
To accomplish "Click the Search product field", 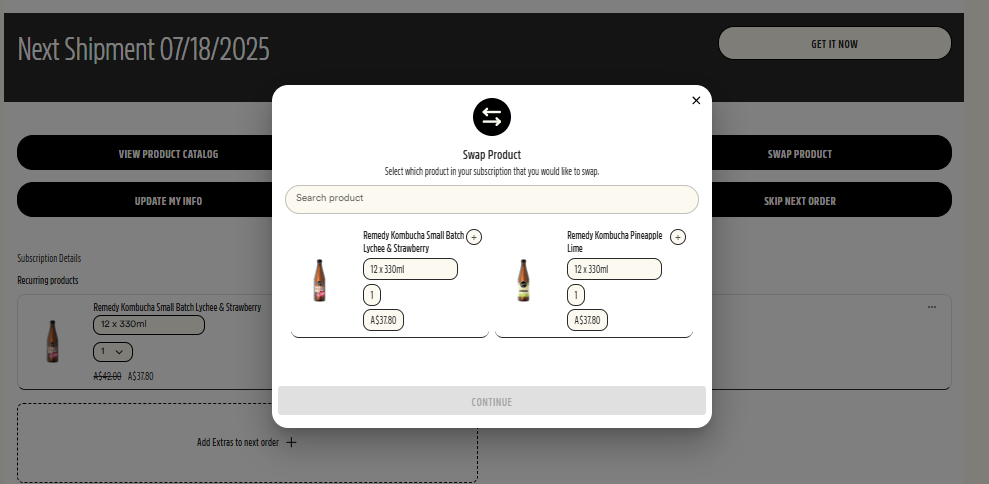I will point(491,199).
